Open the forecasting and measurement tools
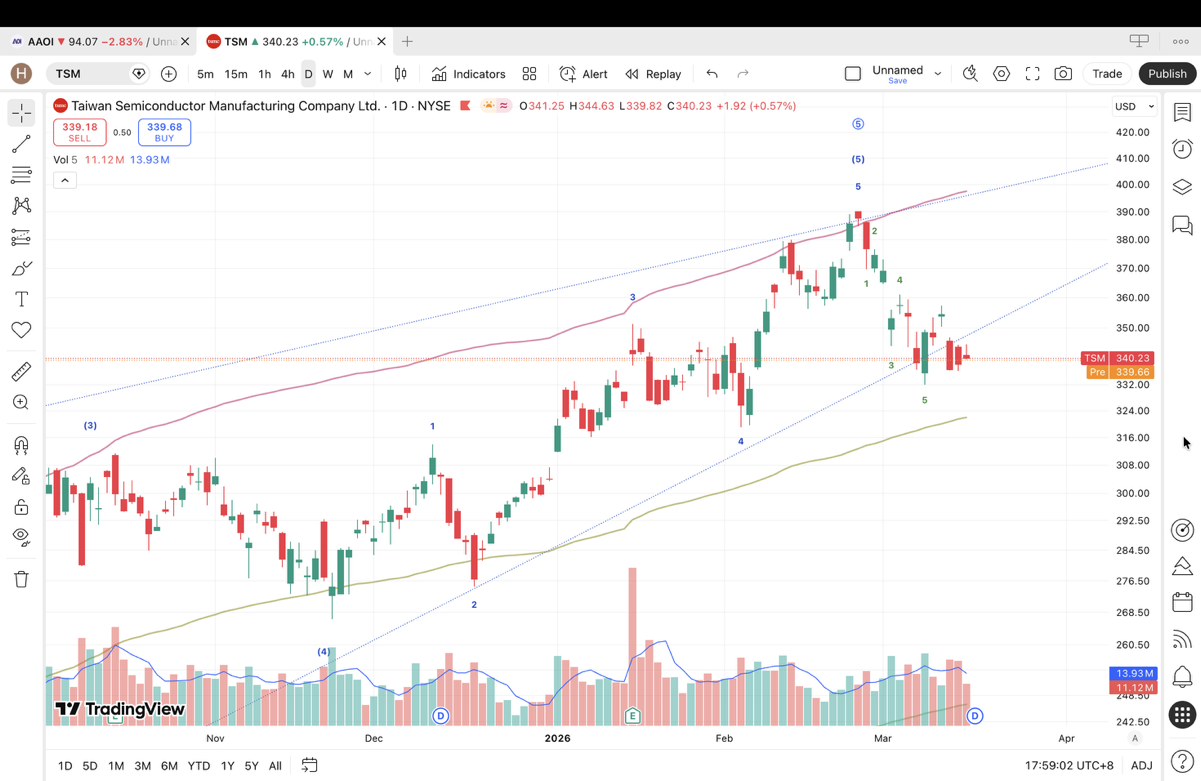1201x781 pixels. tap(21, 237)
